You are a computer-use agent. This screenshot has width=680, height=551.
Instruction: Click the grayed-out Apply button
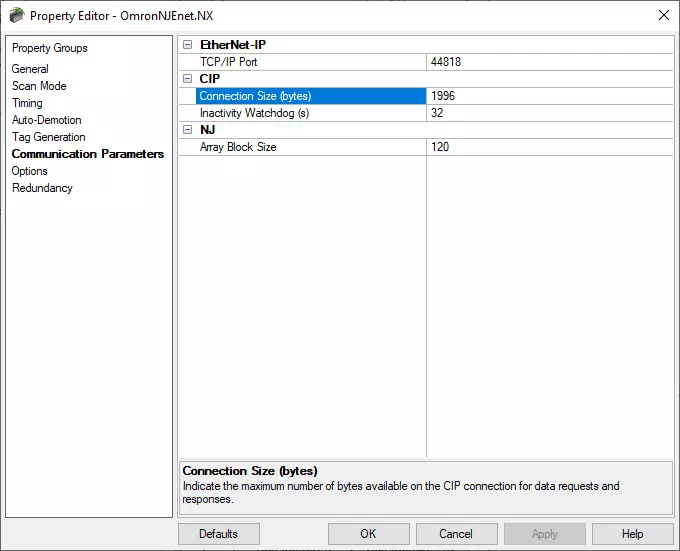pyautogui.click(x=545, y=534)
